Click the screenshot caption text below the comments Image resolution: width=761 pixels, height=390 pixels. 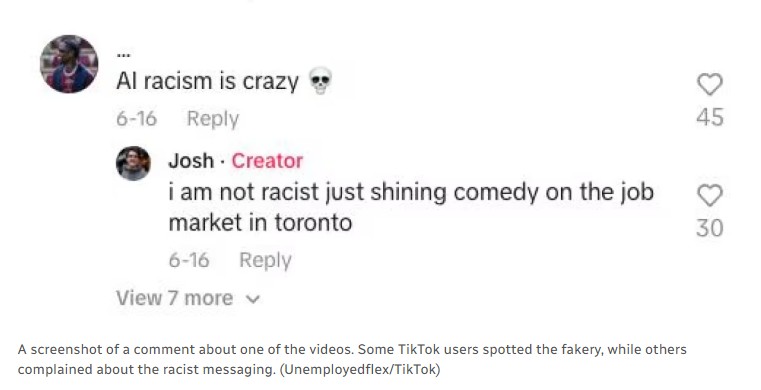[x=352, y=359]
